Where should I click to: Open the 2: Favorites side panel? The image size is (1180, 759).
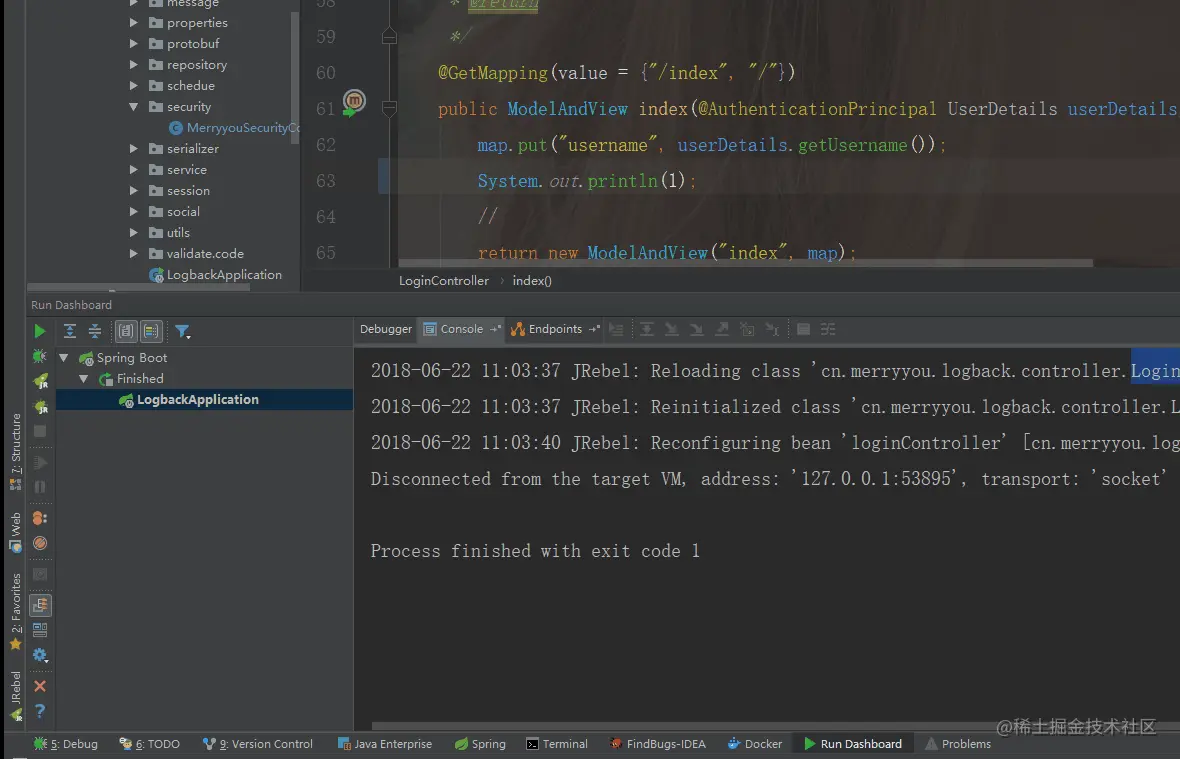(x=15, y=612)
